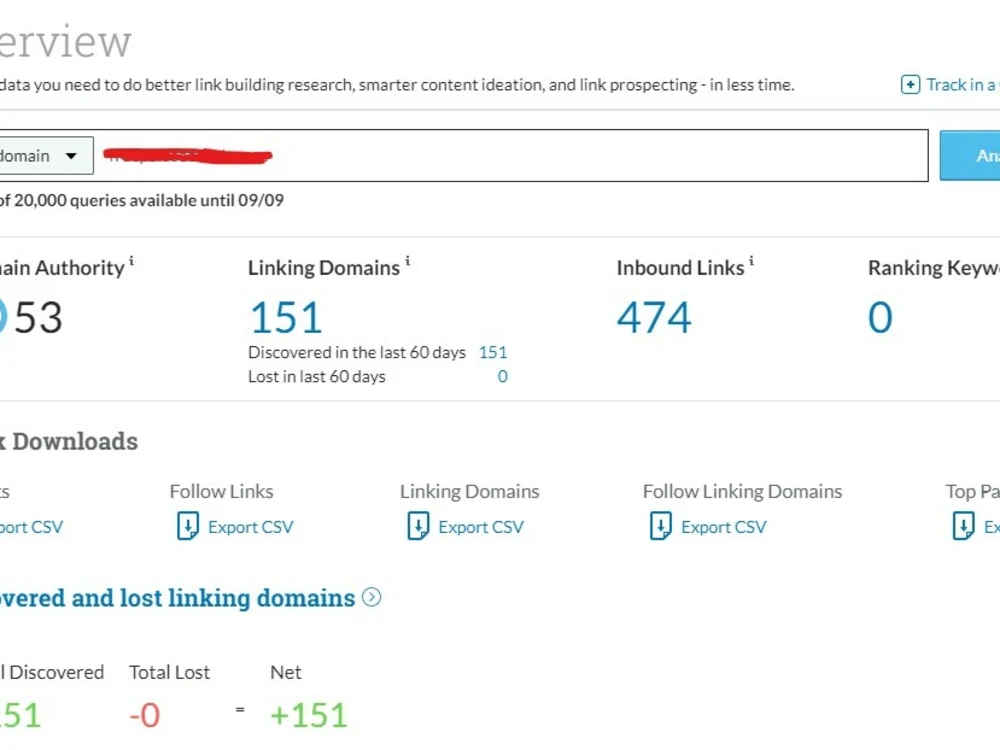Select the Follow Links label
Image resolution: width=1000 pixels, height=750 pixels.
[221, 492]
